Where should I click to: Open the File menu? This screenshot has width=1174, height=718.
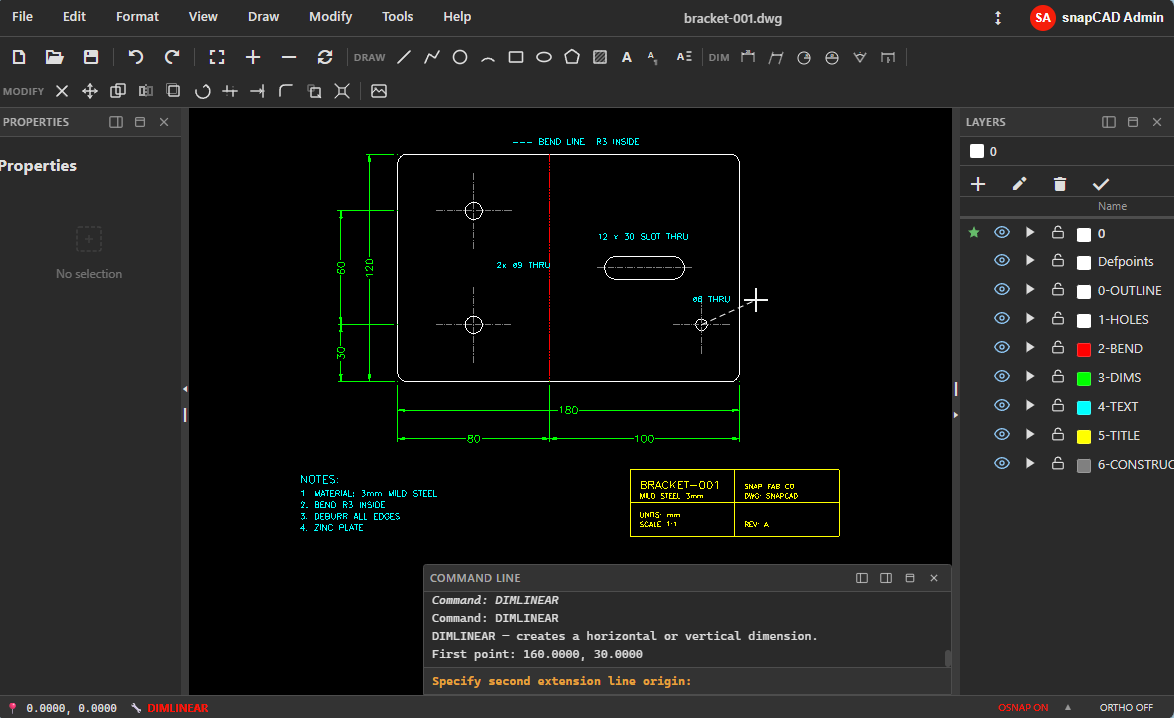tap(22, 16)
